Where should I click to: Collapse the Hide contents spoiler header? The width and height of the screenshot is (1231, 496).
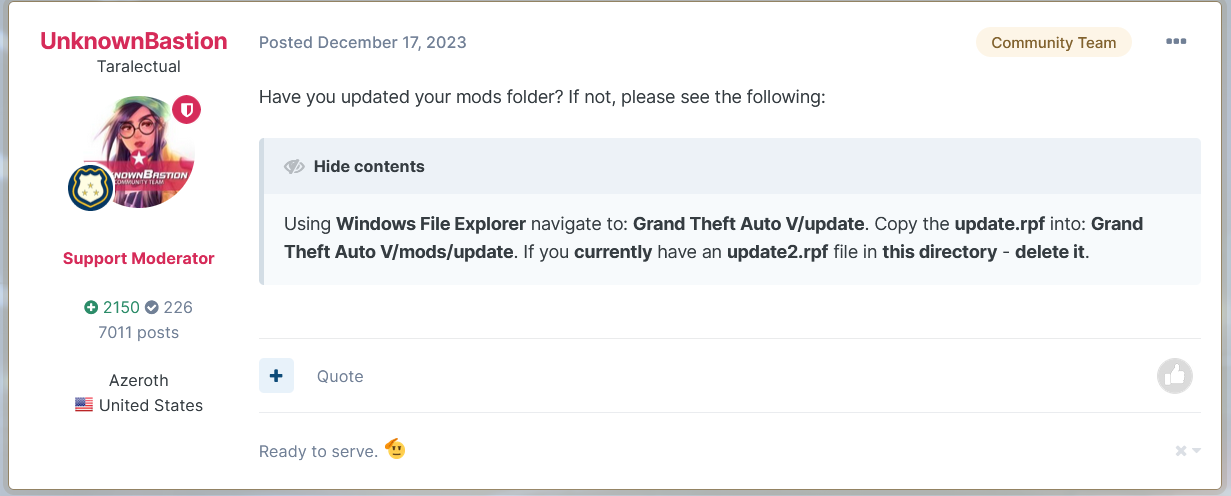(x=369, y=167)
